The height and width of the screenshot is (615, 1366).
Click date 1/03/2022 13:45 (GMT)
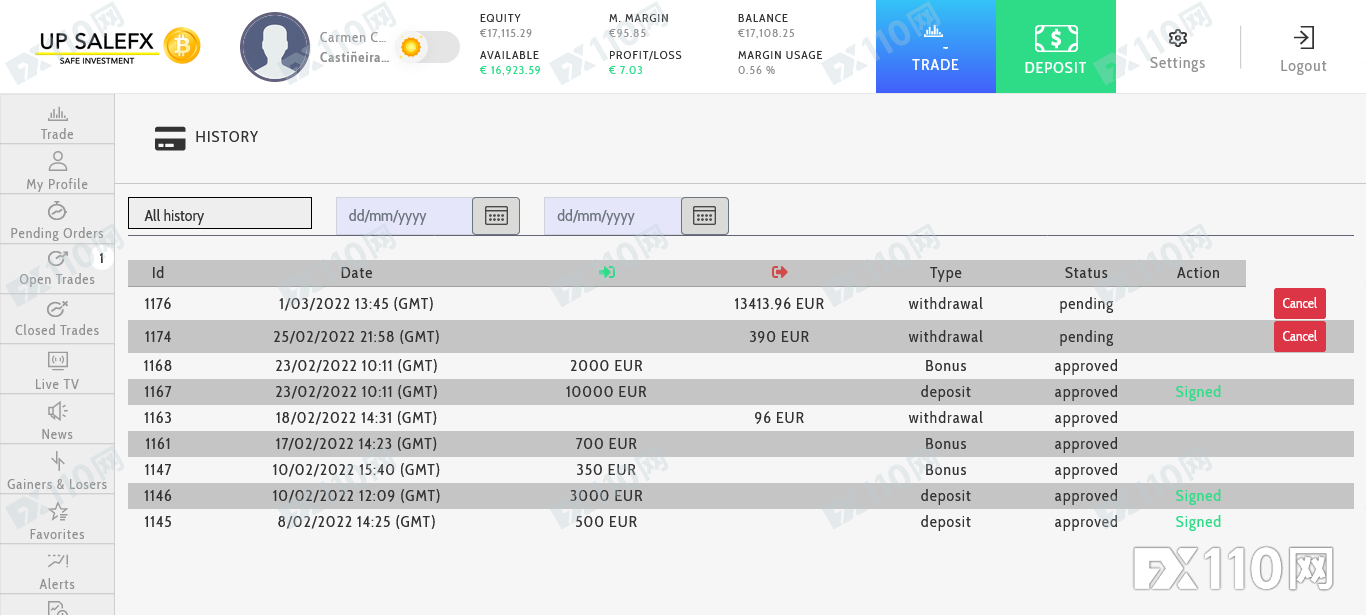(x=356, y=304)
